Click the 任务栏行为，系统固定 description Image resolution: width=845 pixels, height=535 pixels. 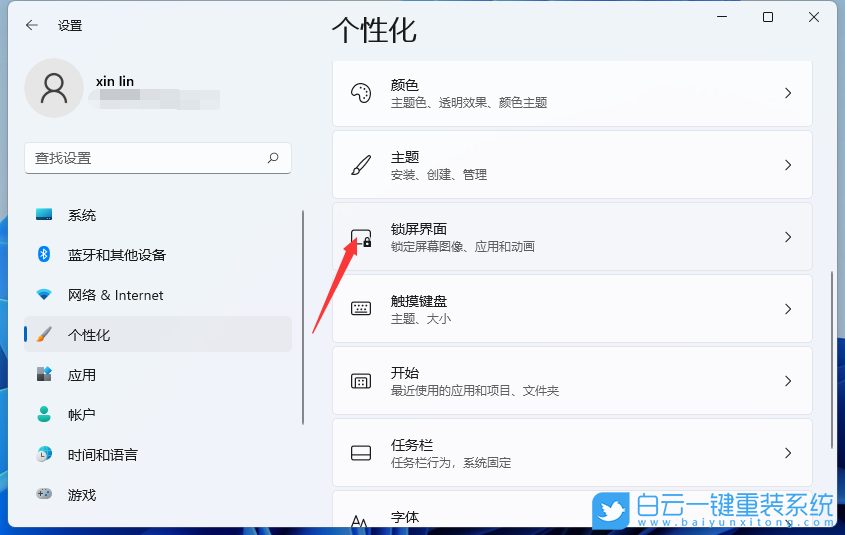tap(451, 463)
